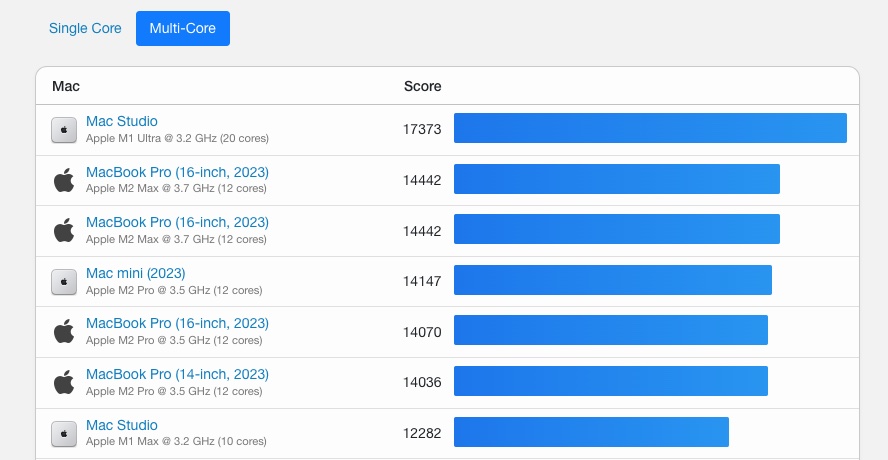Image resolution: width=888 pixels, height=460 pixels.
Task: Open the MacBook Pro 16-inch link scoring 14070
Action: 177,323
